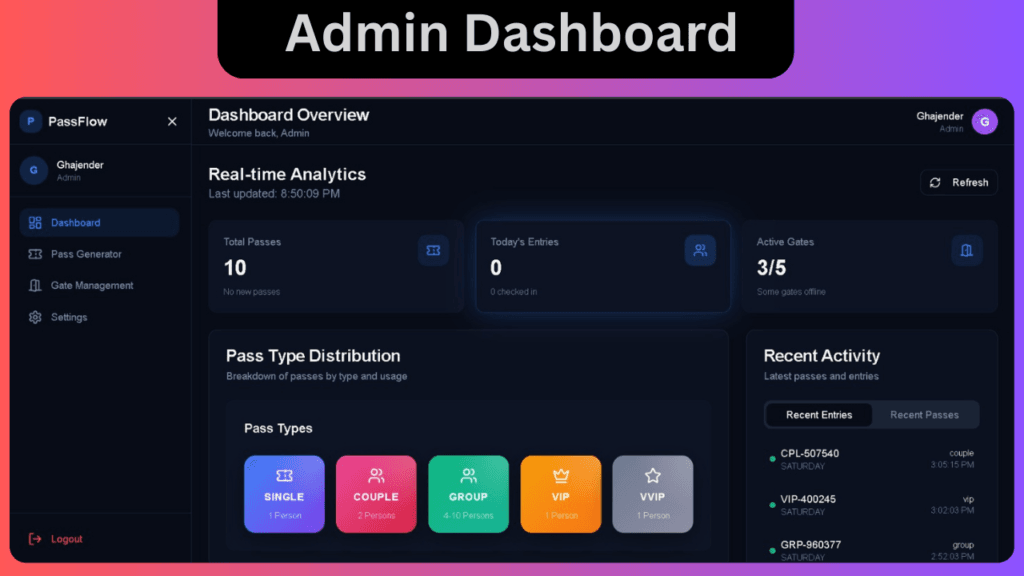Click the green status dot beside CPL-507540
The height and width of the screenshot is (576, 1024).
773,459
